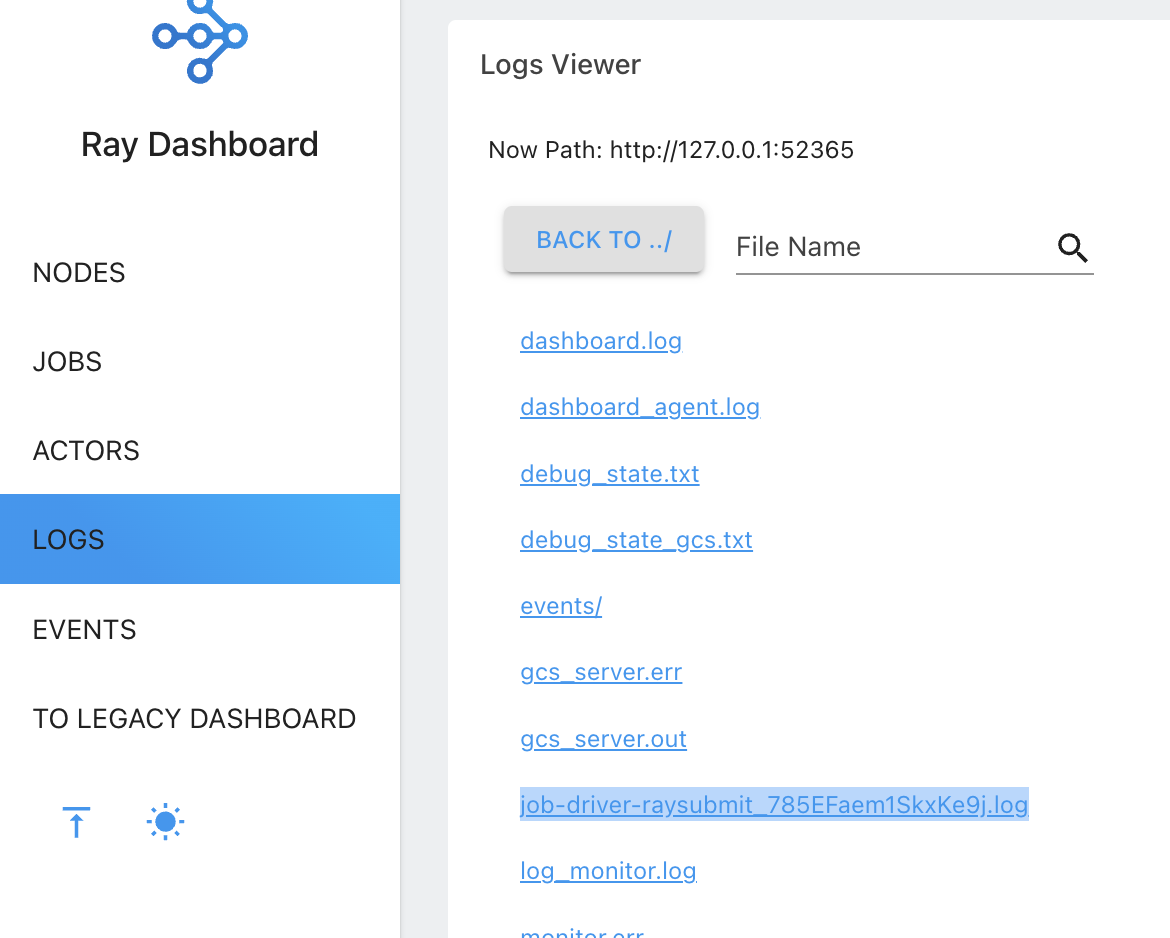Open the JOBS section

click(67, 361)
